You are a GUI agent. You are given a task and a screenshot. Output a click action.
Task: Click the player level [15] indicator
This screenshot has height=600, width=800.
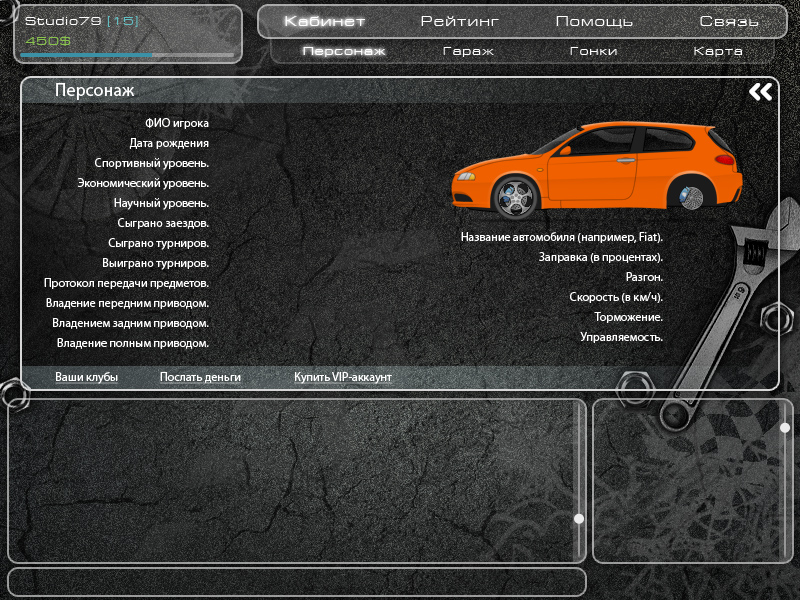point(122,21)
